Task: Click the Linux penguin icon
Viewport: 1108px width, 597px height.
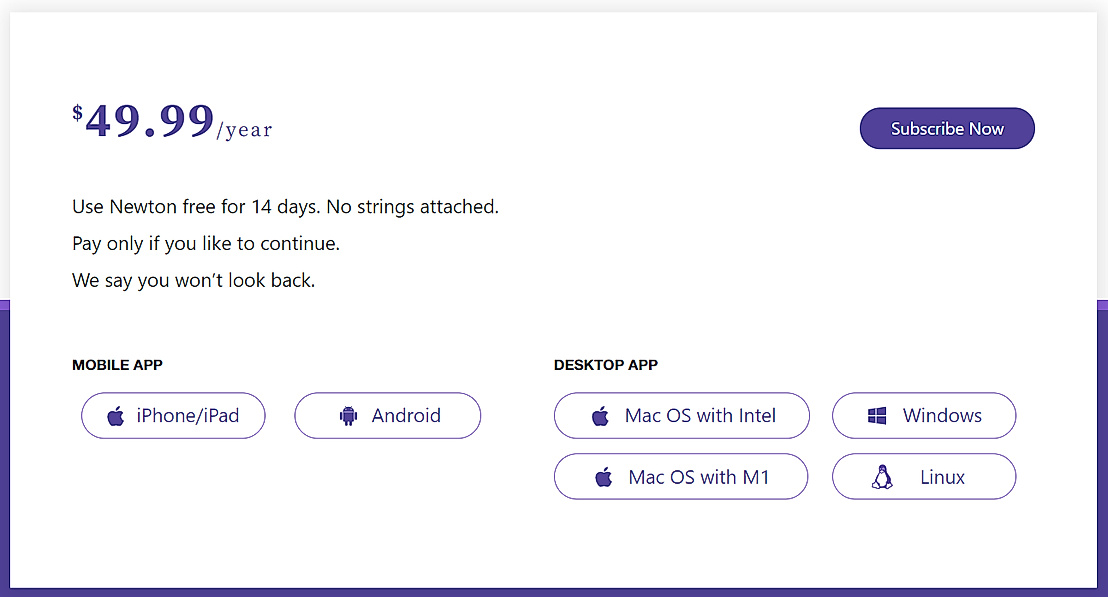Action: pos(881,478)
